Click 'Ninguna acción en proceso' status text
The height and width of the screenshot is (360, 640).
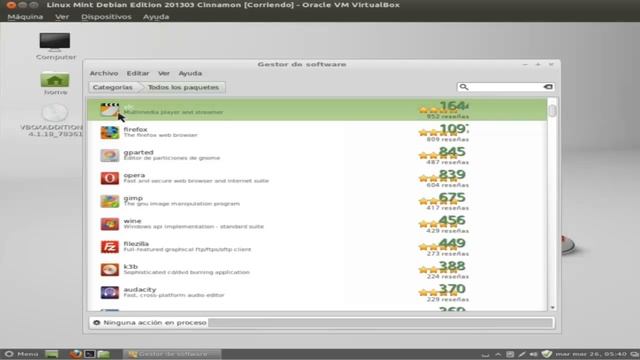[x=155, y=322]
